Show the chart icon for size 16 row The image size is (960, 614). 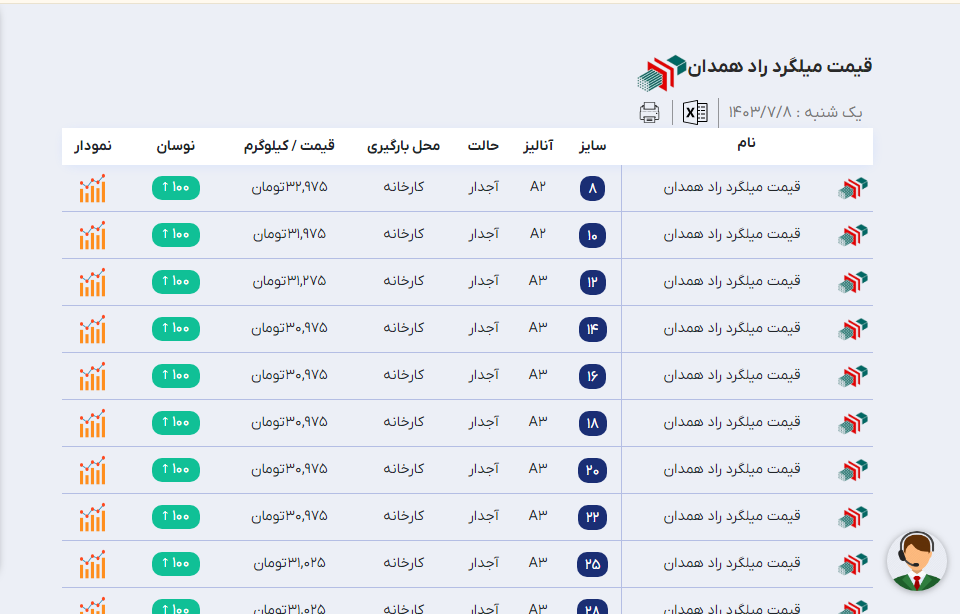click(x=92, y=376)
